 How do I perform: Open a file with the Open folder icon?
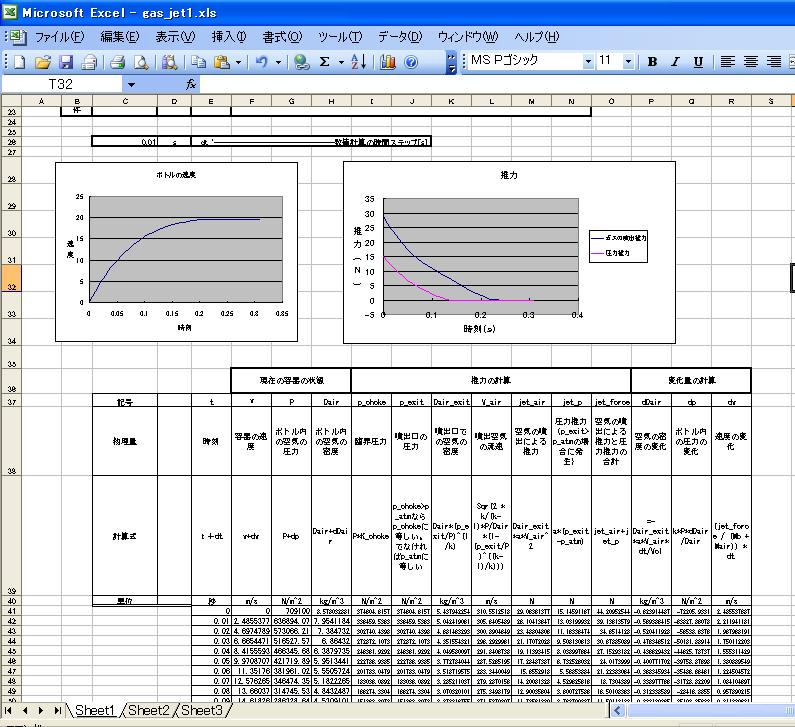43,62
